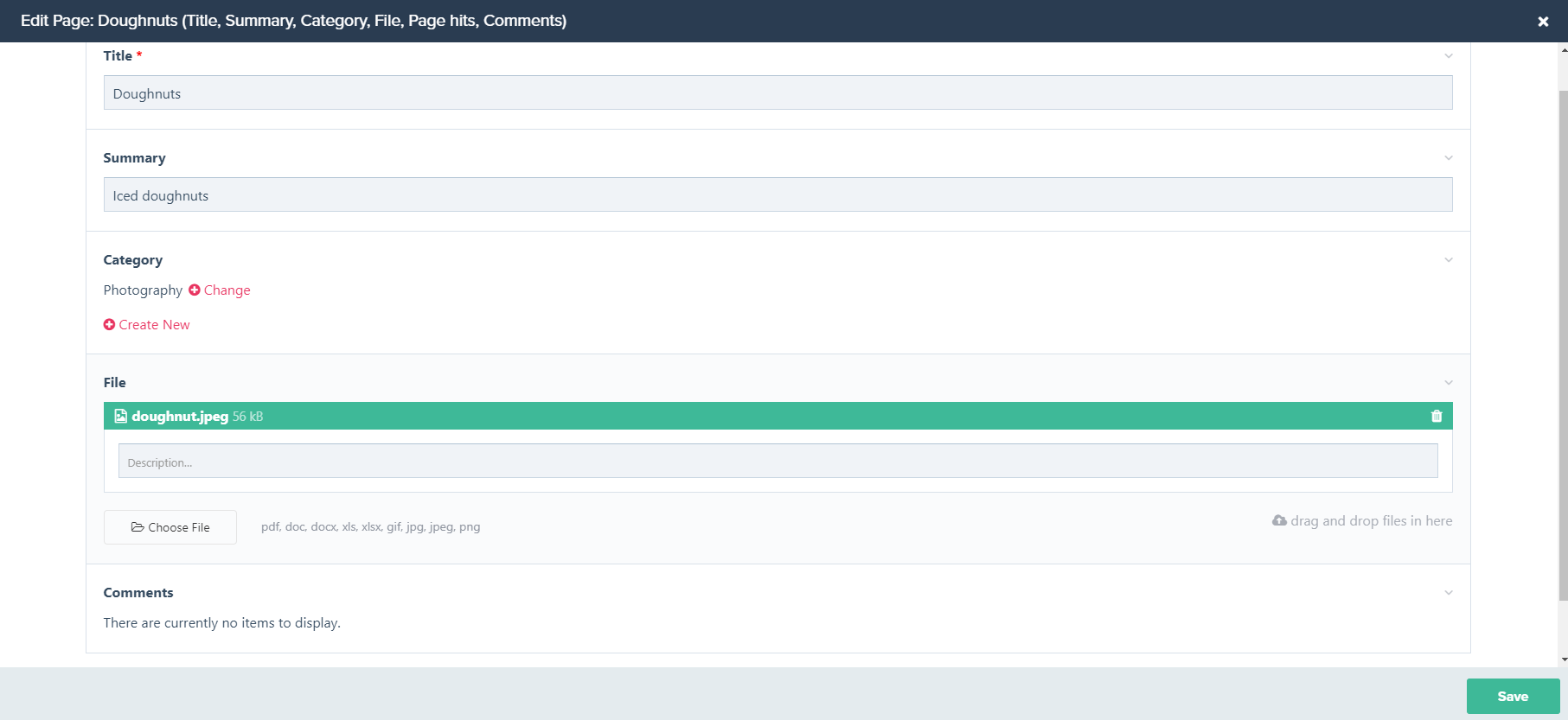Collapse the File section chevron
Image resolution: width=1568 pixels, height=720 pixels.
tap(1449, 383)
